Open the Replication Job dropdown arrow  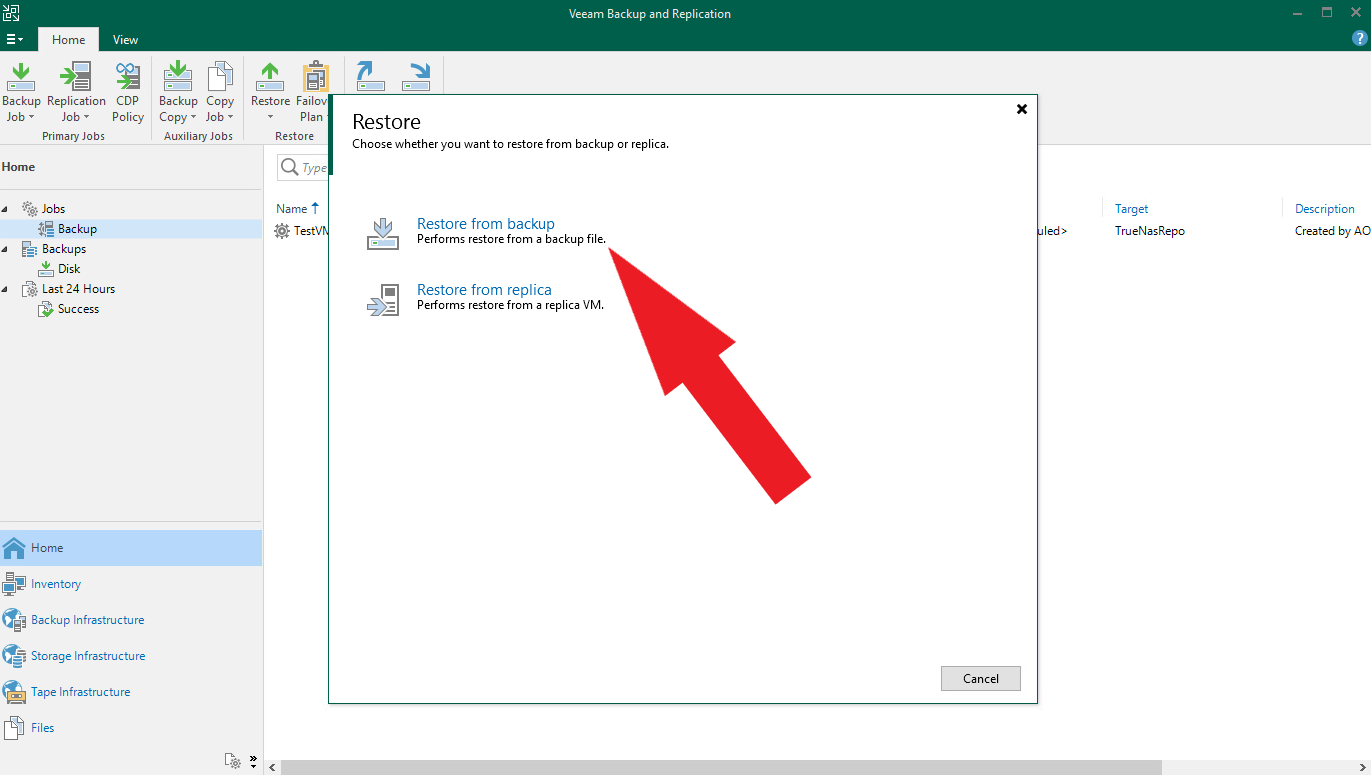pyautogui.click(x=86, y=117)
